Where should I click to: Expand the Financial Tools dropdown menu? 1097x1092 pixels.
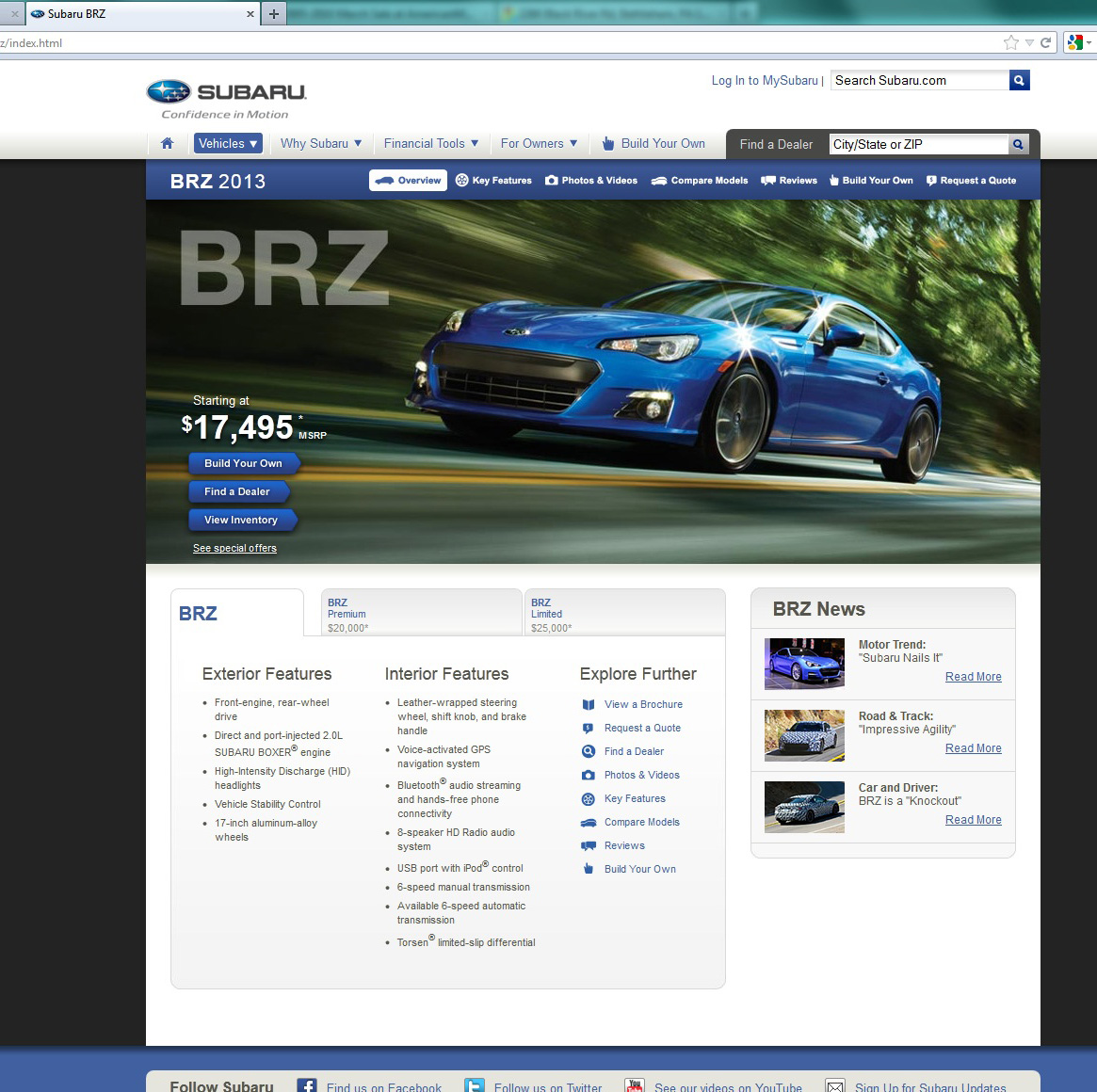[x=431, y=143]
